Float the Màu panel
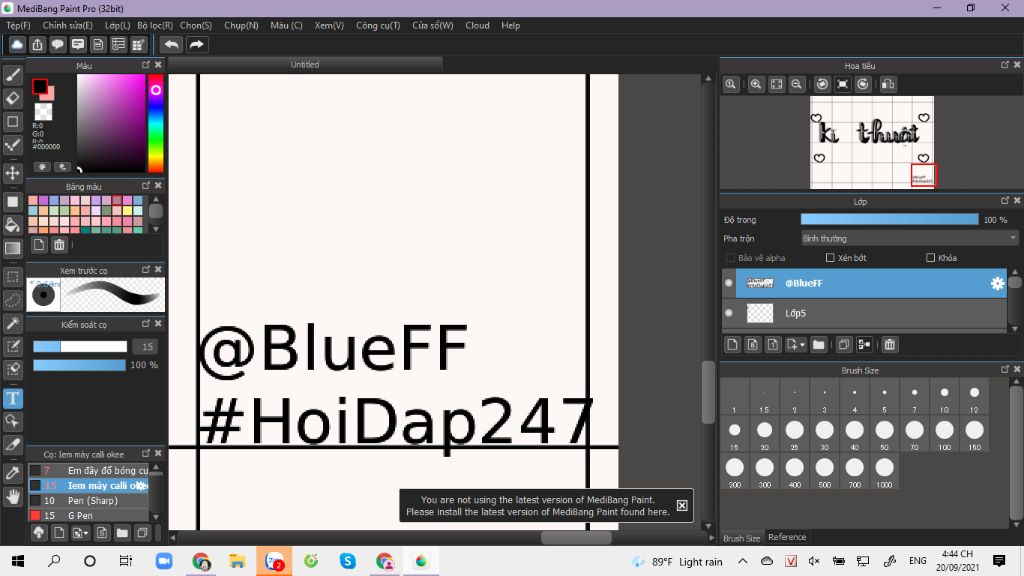The image size is (1024, 576). (146, 65)
